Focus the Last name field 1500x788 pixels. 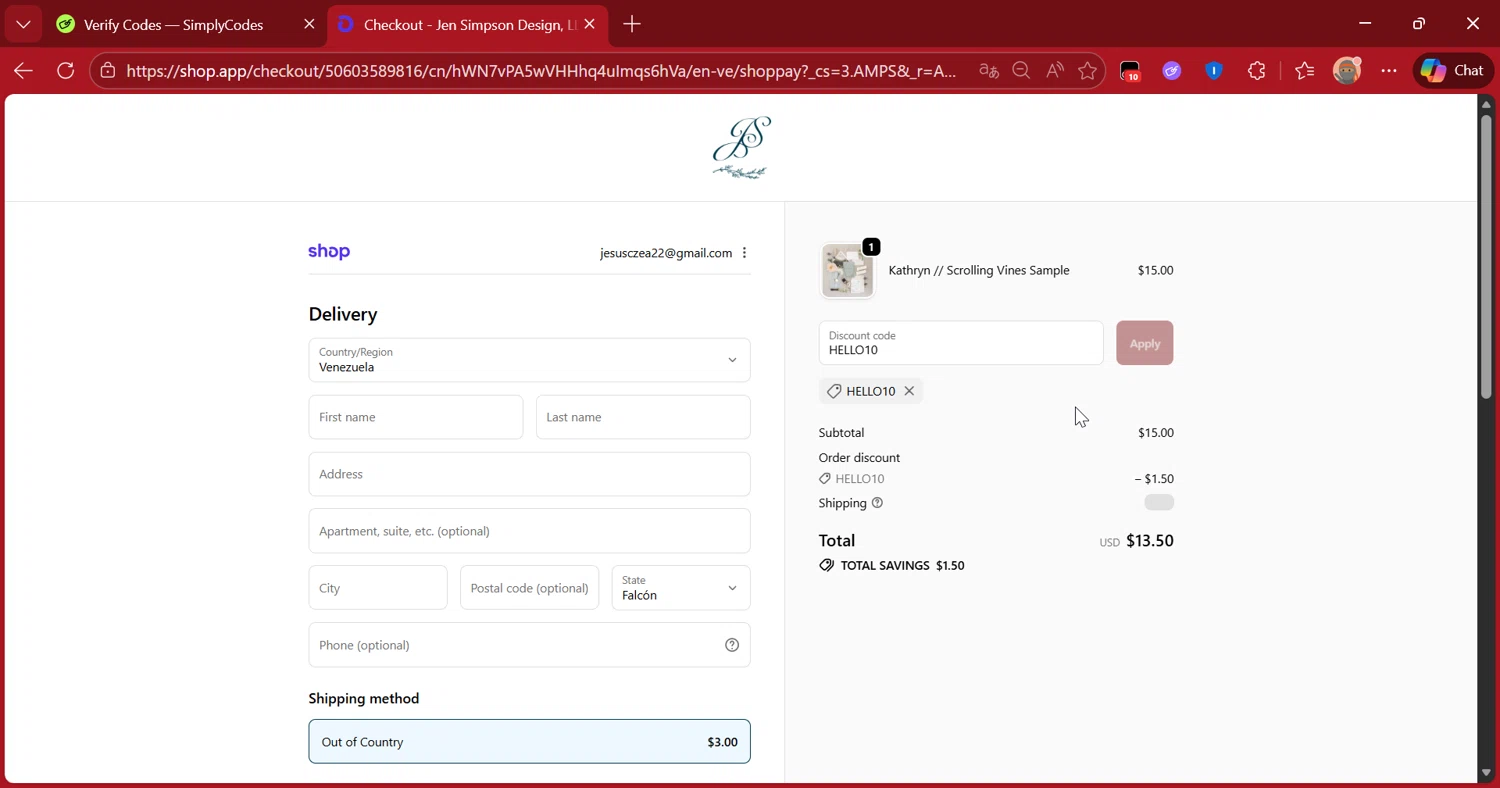[643, 417]
